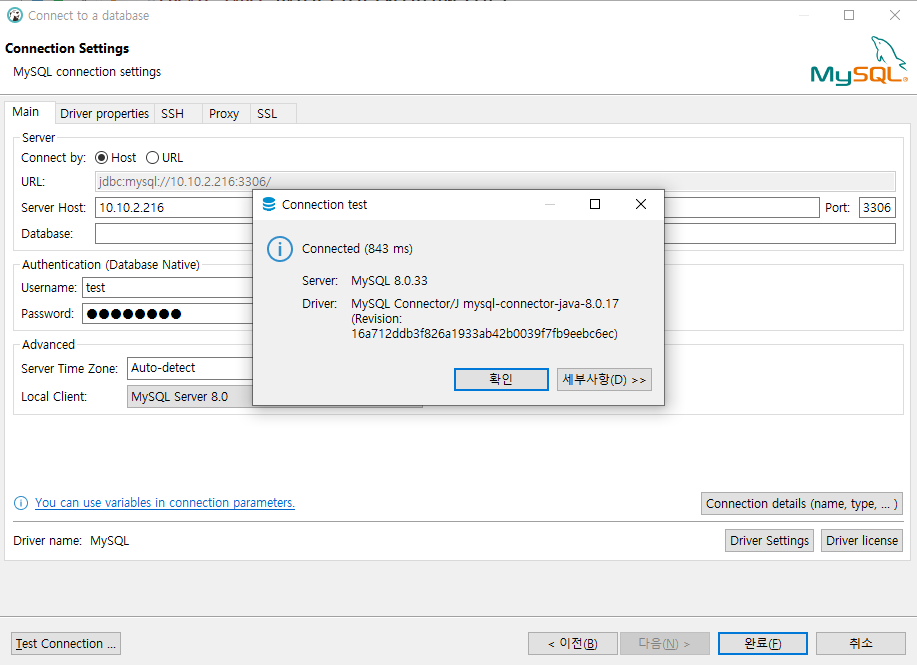Screen dimensions: 917x665
Task: Minimize the Connection test dialog
Action: pos(550,204)
